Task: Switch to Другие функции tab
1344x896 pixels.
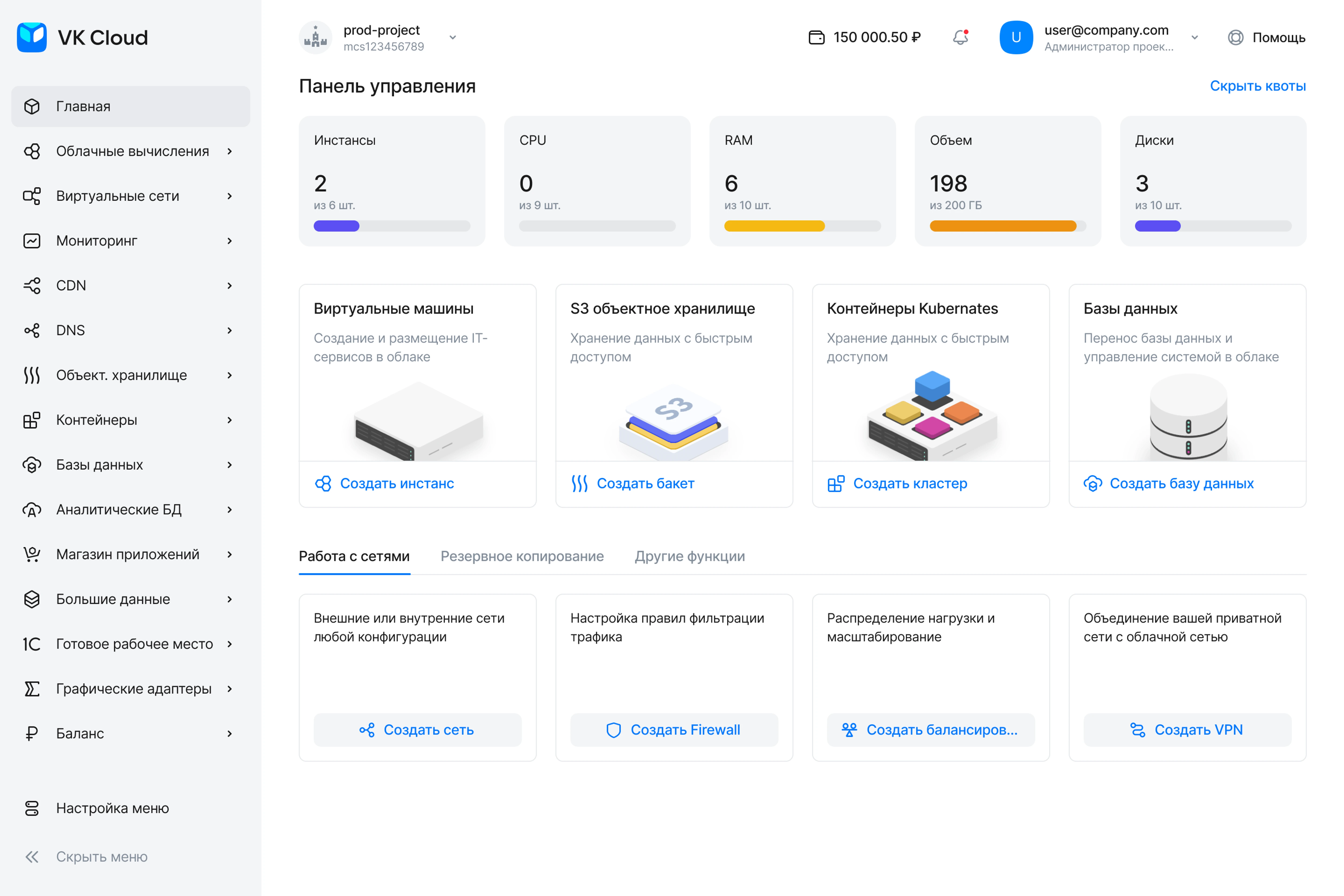Action: click(x=690, y=556)
